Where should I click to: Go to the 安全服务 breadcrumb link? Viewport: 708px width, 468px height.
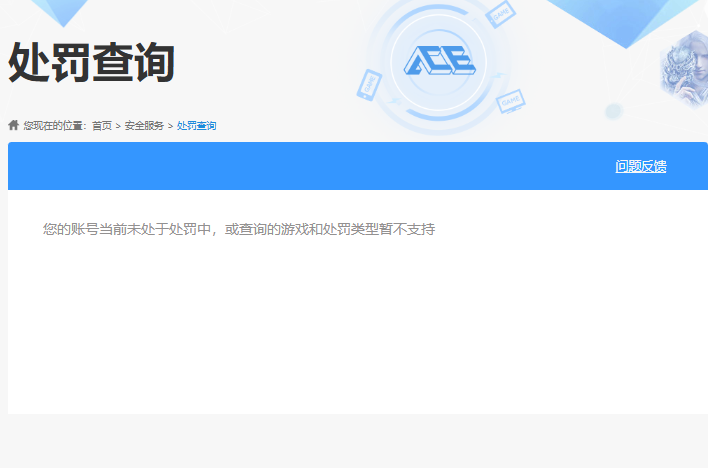click(x=144, y=126)
